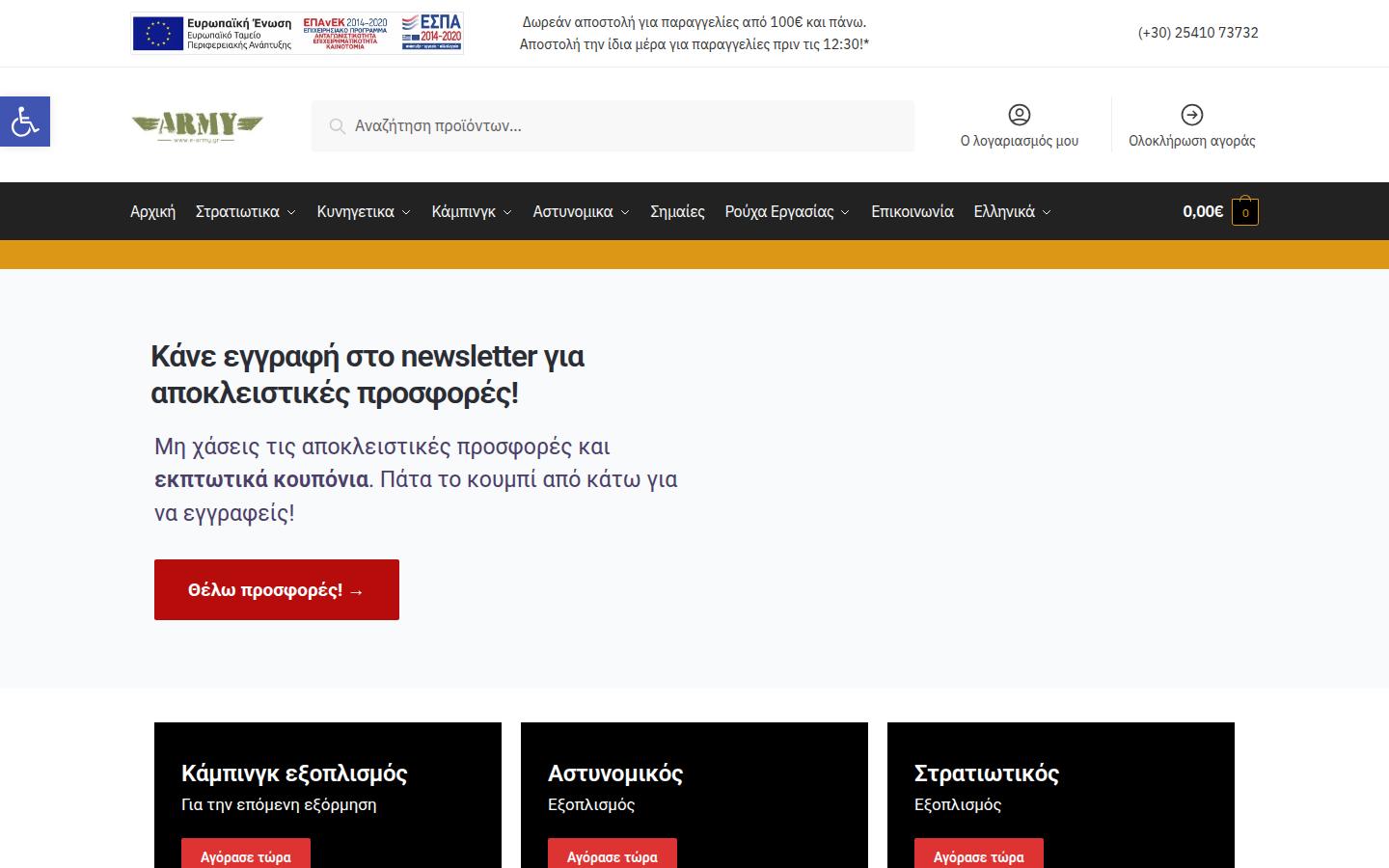Click the Θέλω προσφορές! button
Screen dimensions: 1389x868
[277, 590]
